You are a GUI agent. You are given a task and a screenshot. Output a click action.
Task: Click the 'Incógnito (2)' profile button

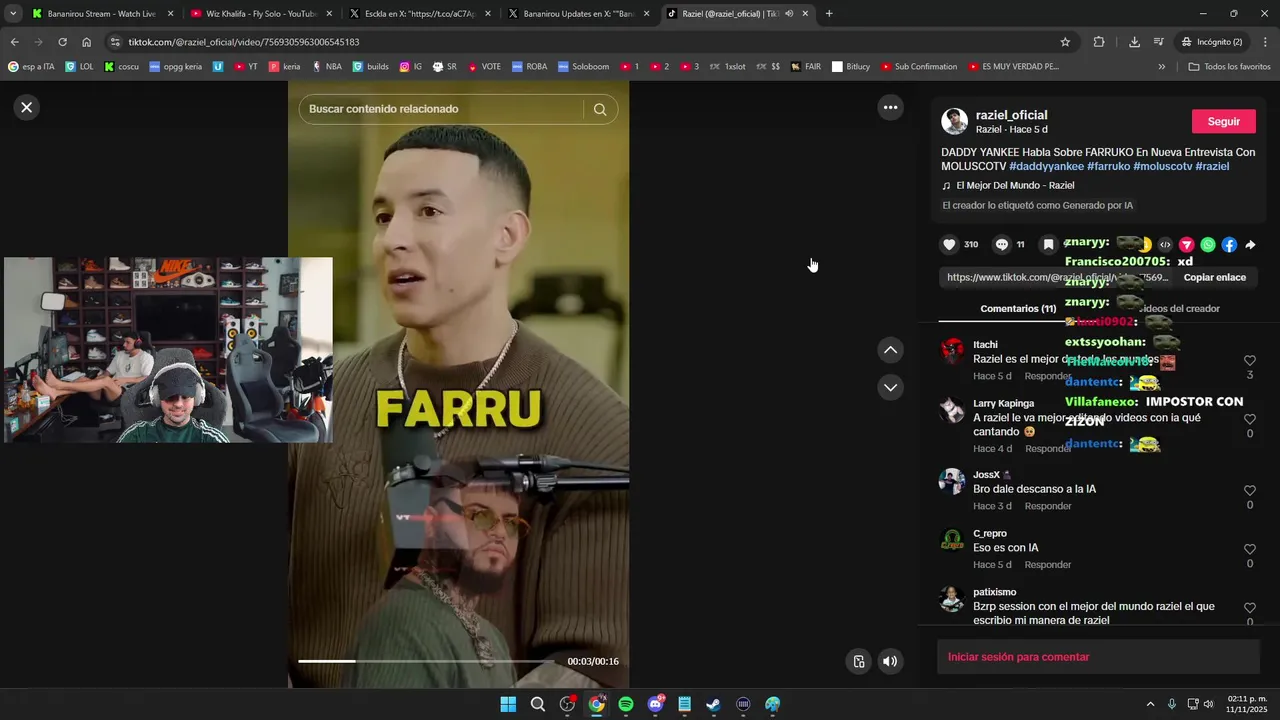tap(1211, 42)
